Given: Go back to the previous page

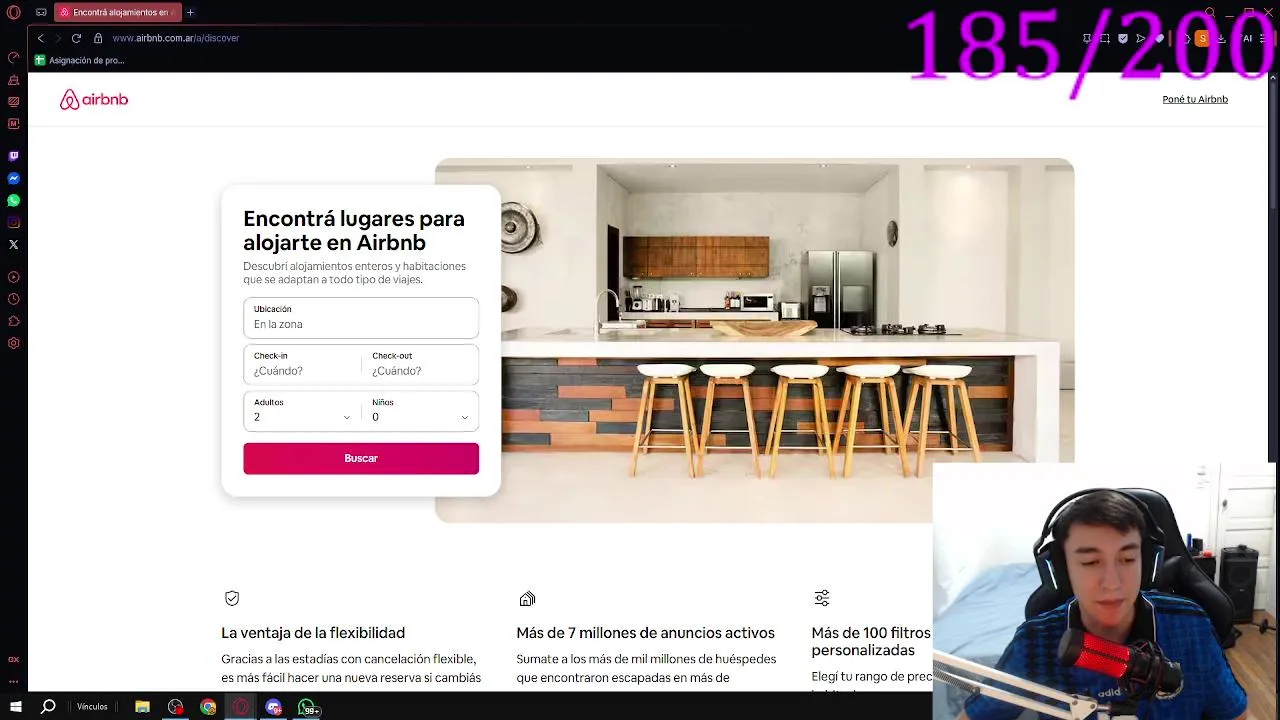Looking at the screenshot, I should [40, 38].
